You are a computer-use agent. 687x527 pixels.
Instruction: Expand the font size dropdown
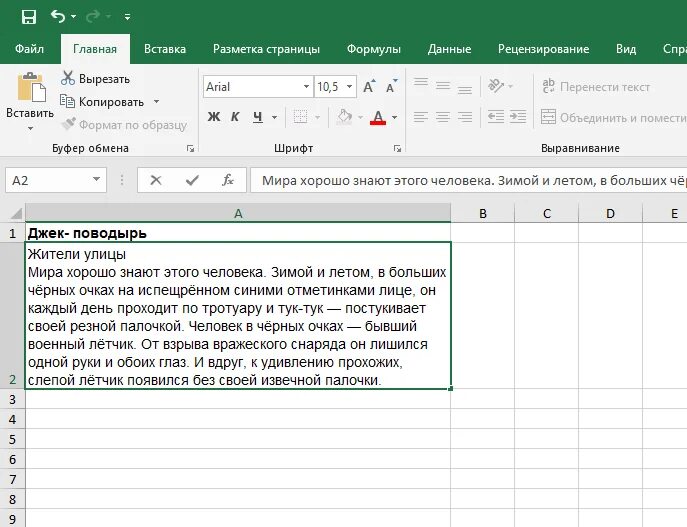[x=349, y=87]
